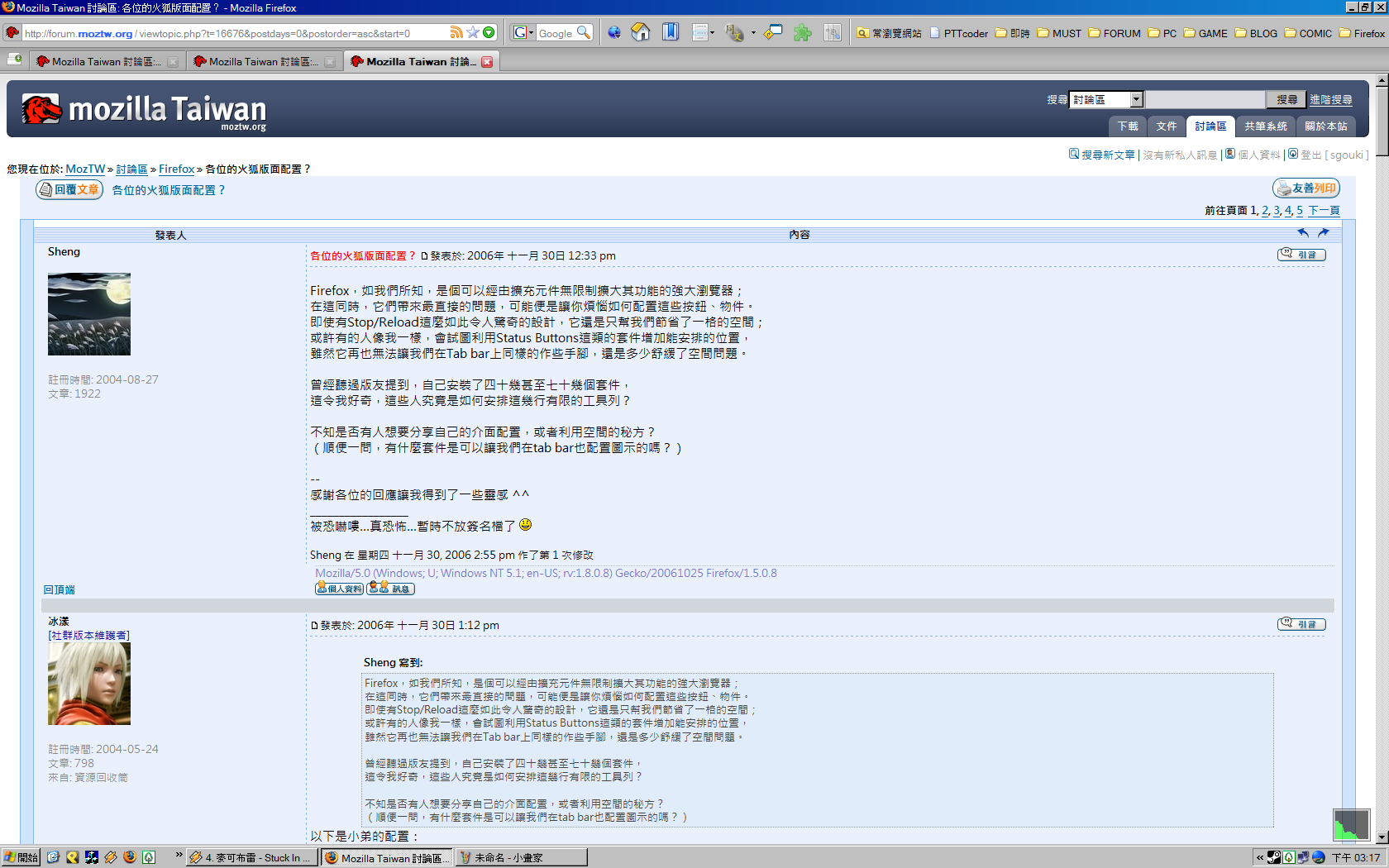Click the tag icon in toolbar
Screen dimensions: 1389x868
tap(773, 33)
